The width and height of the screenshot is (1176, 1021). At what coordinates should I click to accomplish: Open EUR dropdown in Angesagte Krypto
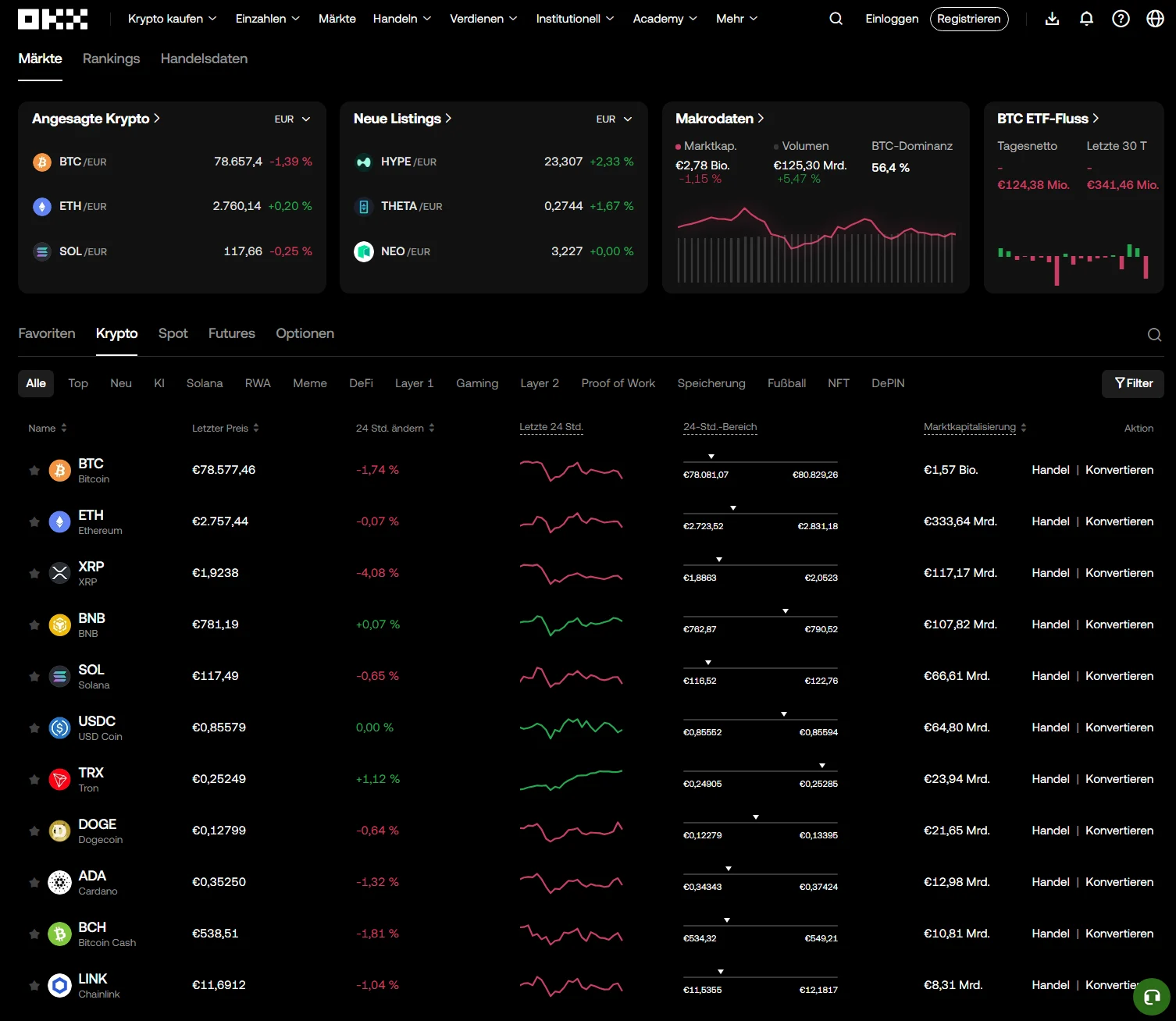tap(293, 119)
